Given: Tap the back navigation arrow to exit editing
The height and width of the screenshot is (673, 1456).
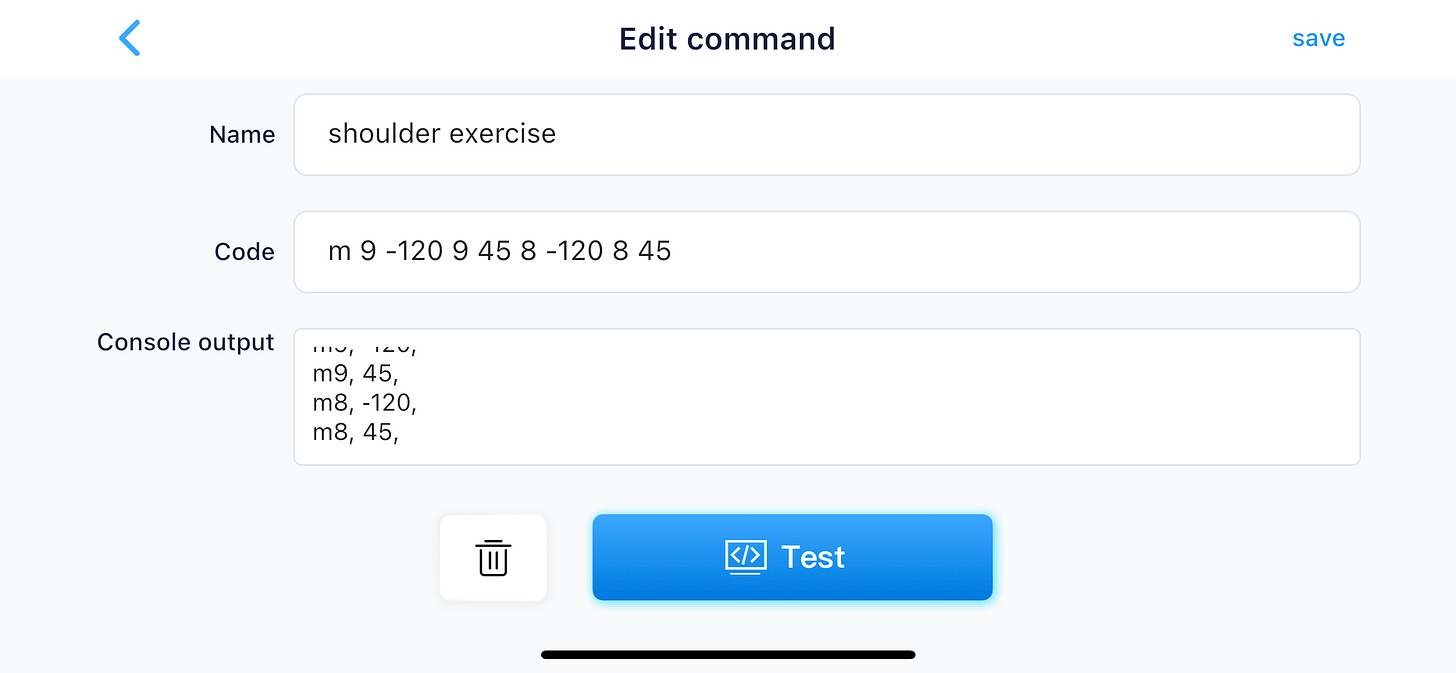Looking at the screenshot, I should (130, 37).
